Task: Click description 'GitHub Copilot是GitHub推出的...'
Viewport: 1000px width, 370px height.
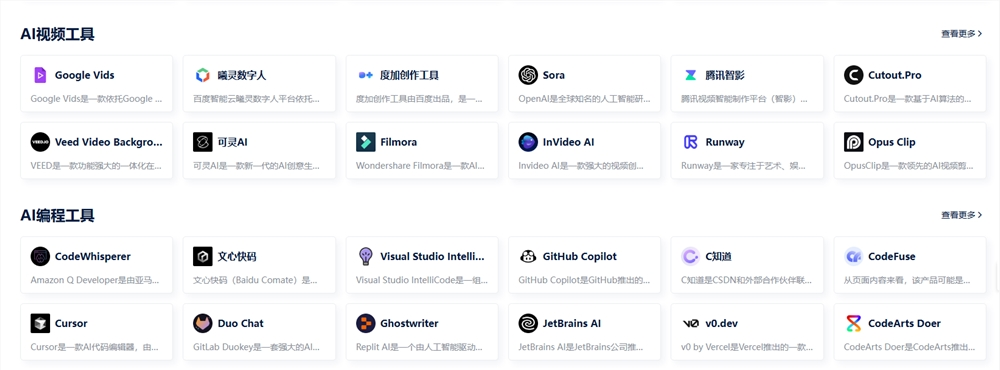Action: (585, 281)
